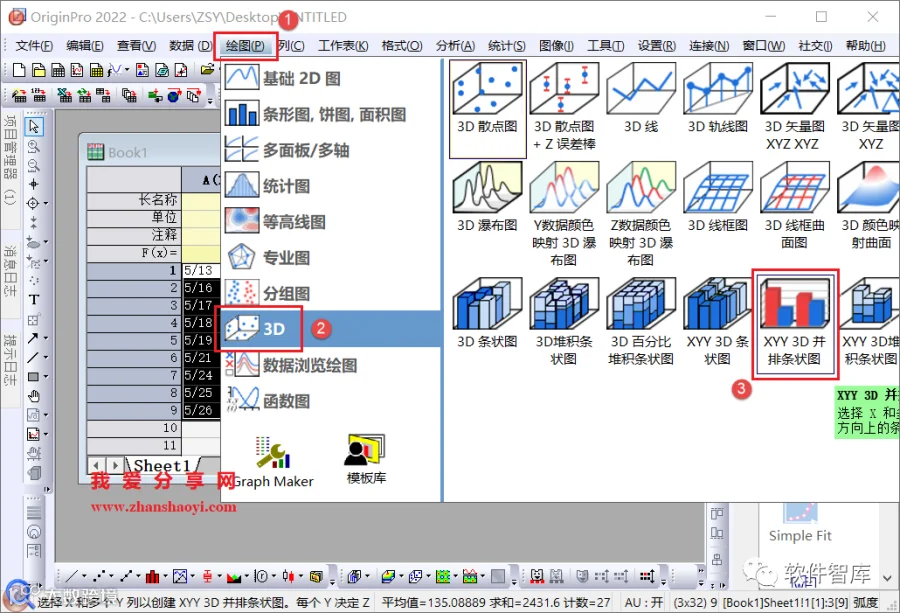Viewport: 900px width, 613px height.
Task: Click row header 10 in Book1
Action: coord(134,428)
